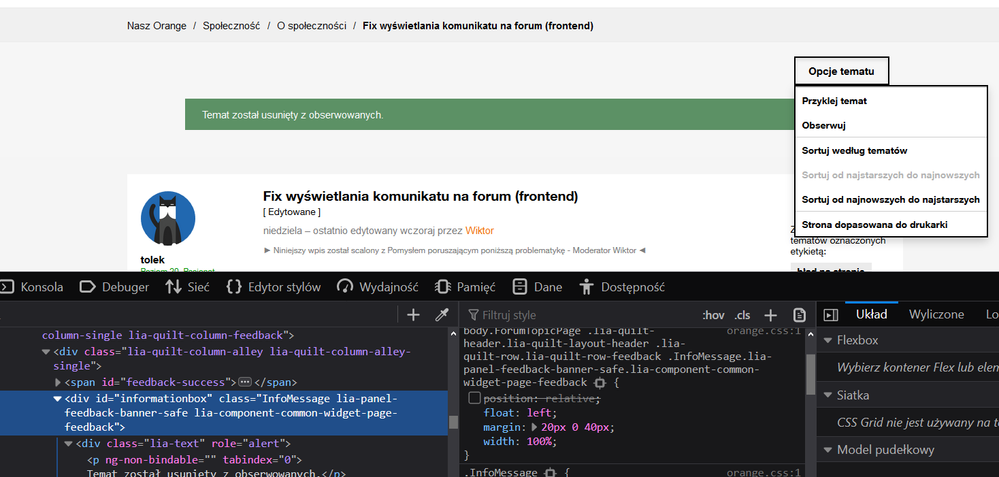999x477 pixels.
Task: Click the add new CSS rule plus icon
Action: tap(771, 315)
